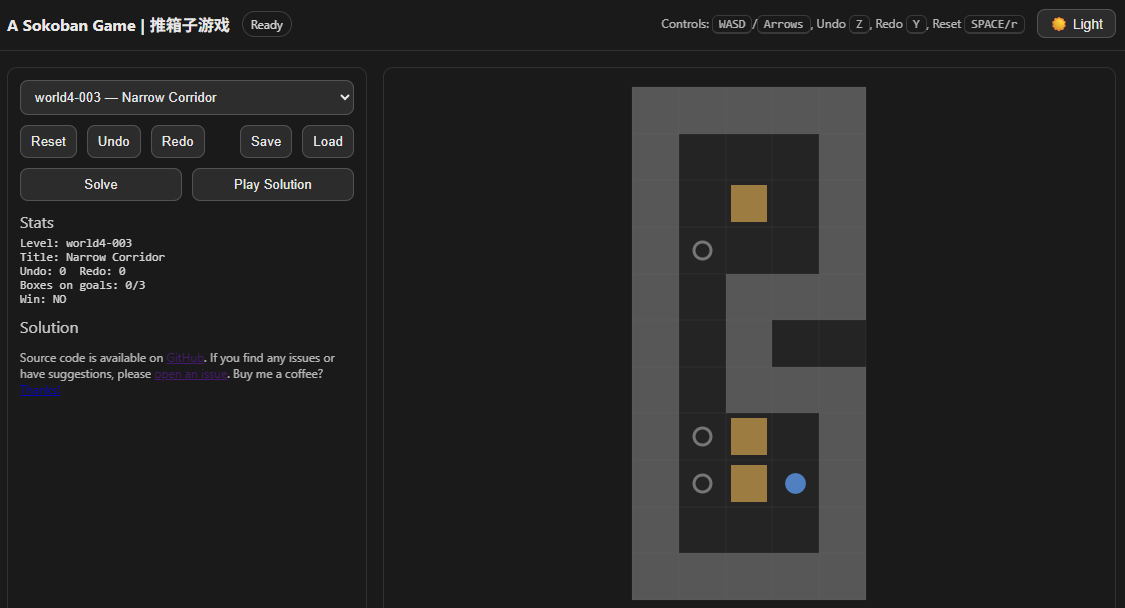Viewport: 1125px width, 608px height.
Task: Click the goal circle in the upper room
Action: pyautogui.click(x=702, y=250)
